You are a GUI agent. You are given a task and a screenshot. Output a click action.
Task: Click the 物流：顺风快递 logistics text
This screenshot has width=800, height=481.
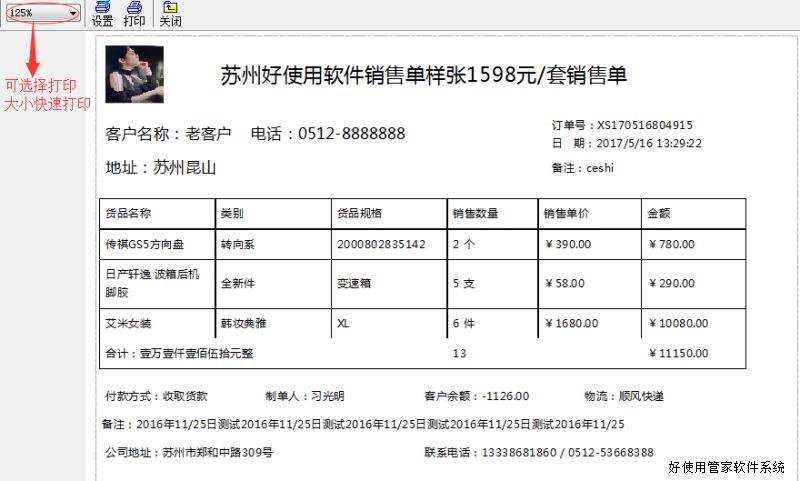point(624,396)
